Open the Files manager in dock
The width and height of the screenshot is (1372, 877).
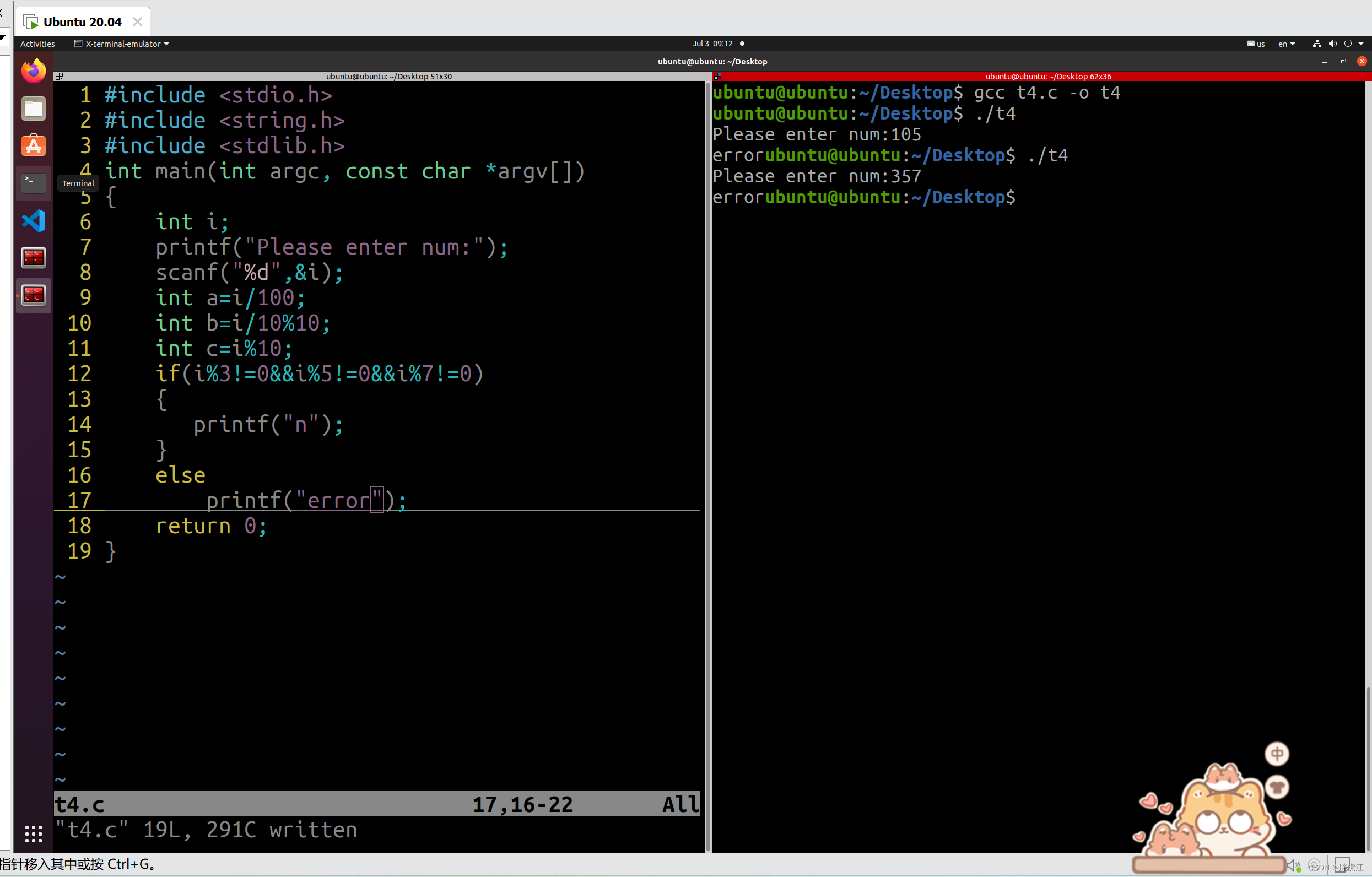coord(34,108)
